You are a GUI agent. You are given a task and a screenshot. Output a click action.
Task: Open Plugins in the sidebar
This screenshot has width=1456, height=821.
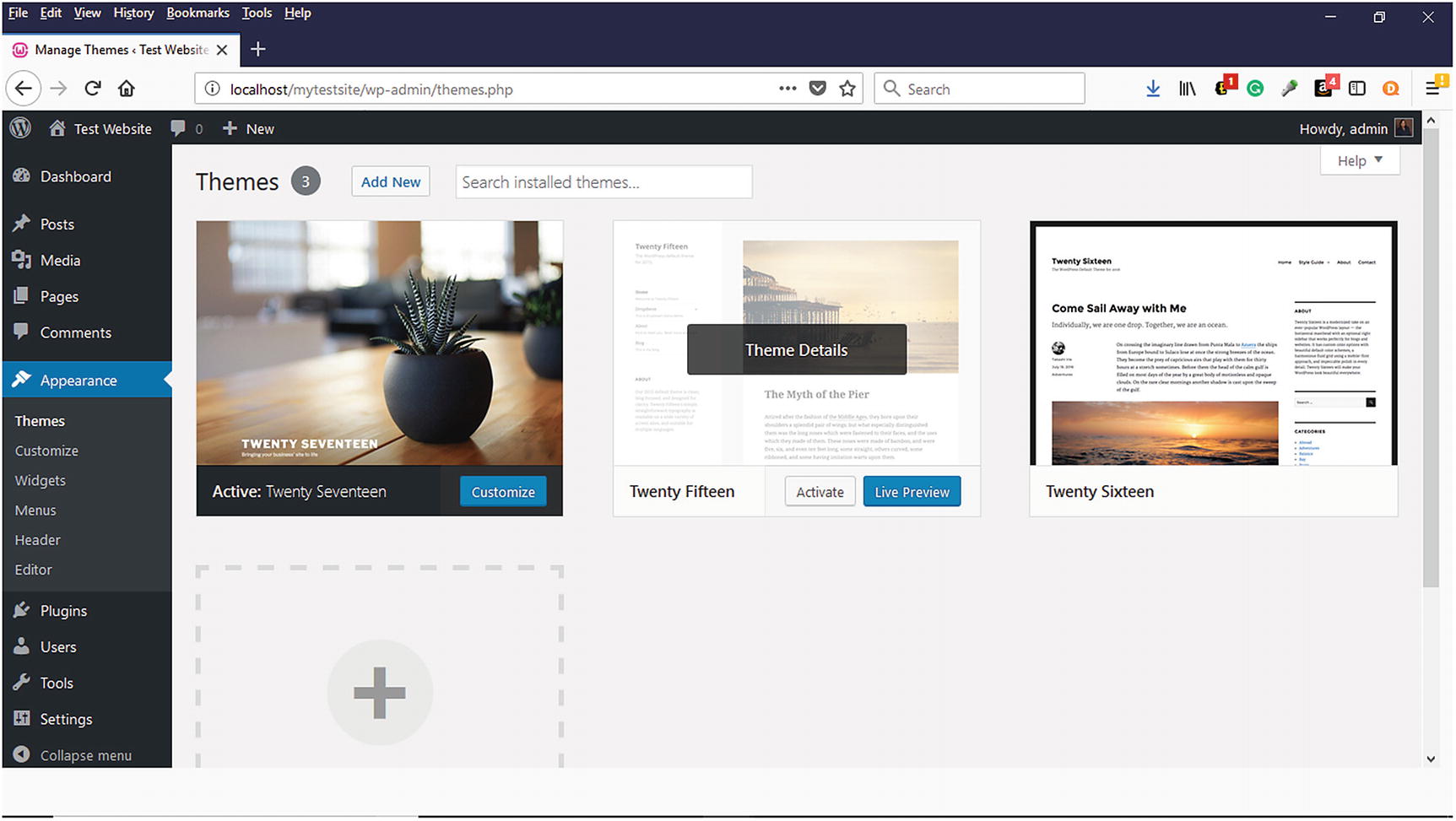click(x=86, y=611)
